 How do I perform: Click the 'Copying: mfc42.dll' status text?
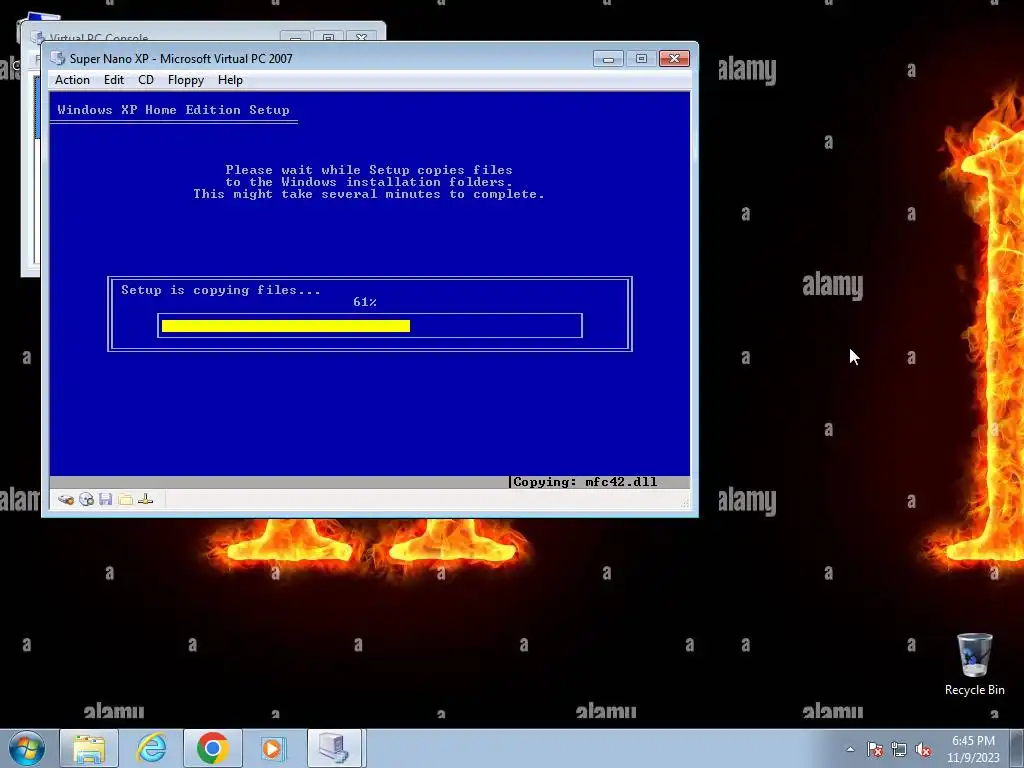point(585,482)
